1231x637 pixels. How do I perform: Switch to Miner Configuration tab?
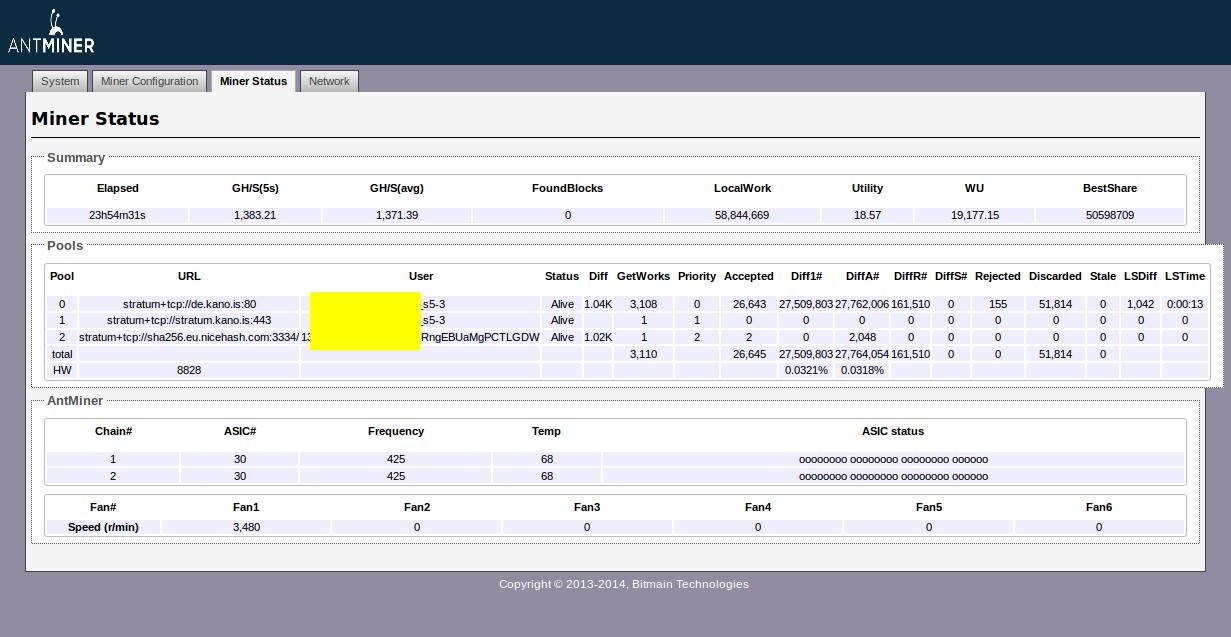[x=149, y=81]
